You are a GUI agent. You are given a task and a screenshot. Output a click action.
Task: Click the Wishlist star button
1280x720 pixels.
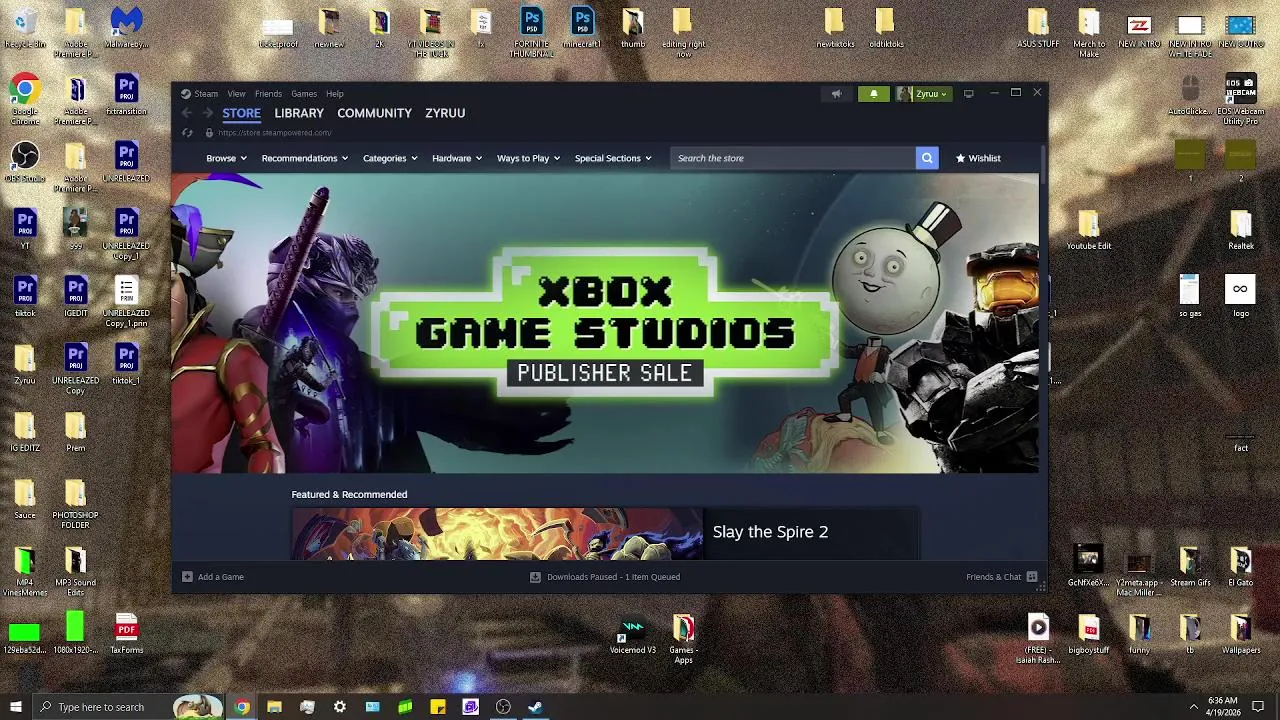click(978, 158)
